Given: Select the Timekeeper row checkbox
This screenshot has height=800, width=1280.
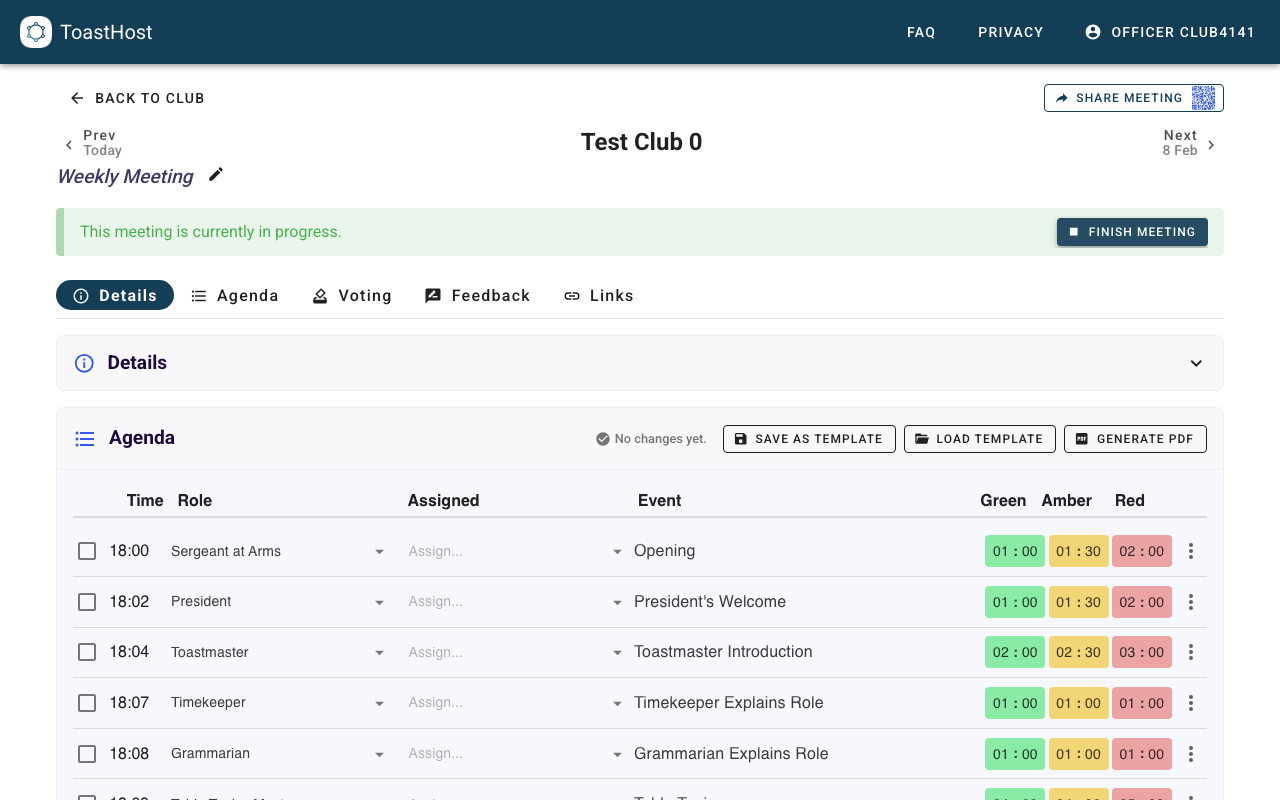Looking at the screenshot, I should tap(87, 703).
